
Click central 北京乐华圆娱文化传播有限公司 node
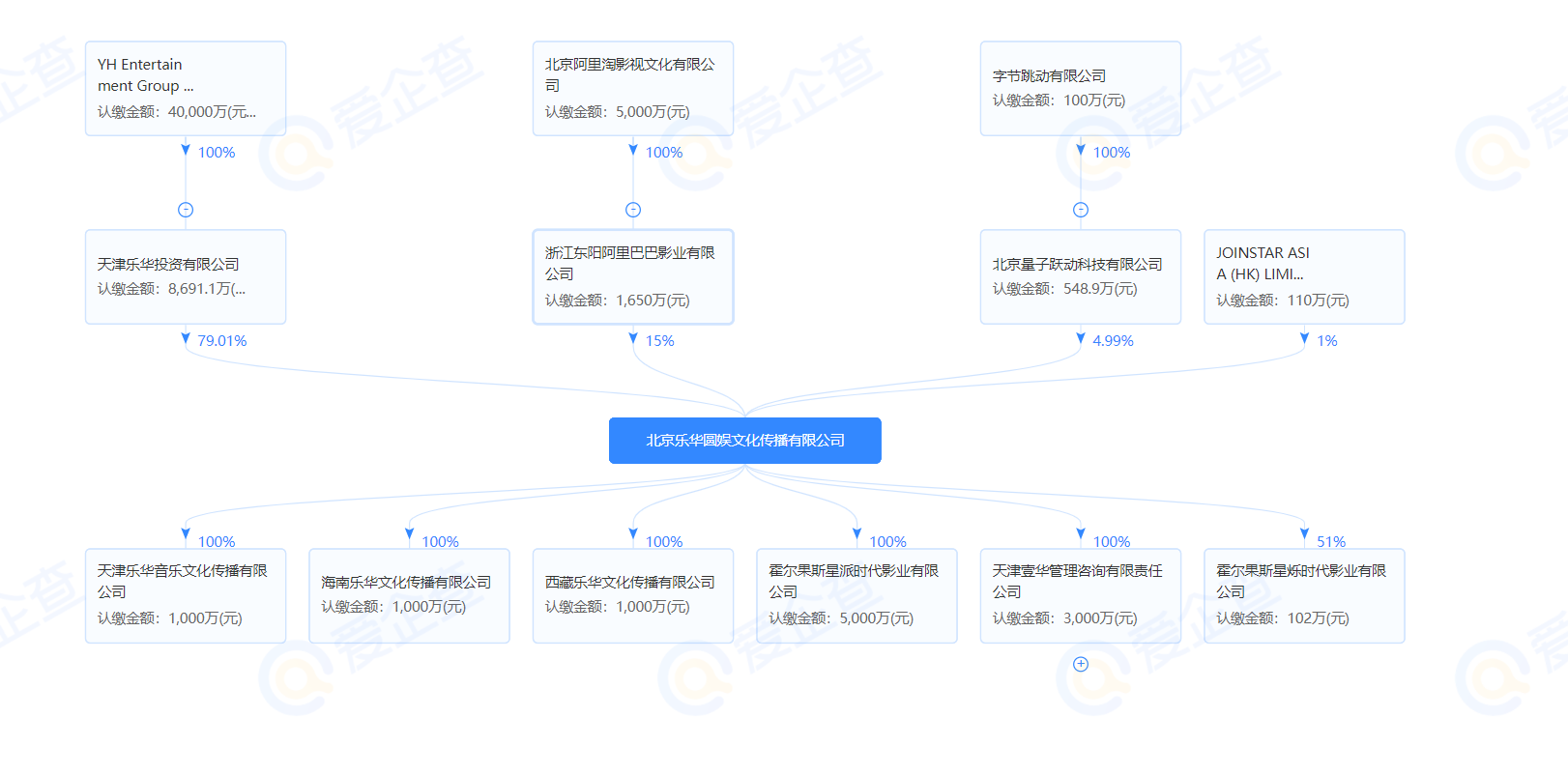(x=745, y=441)
